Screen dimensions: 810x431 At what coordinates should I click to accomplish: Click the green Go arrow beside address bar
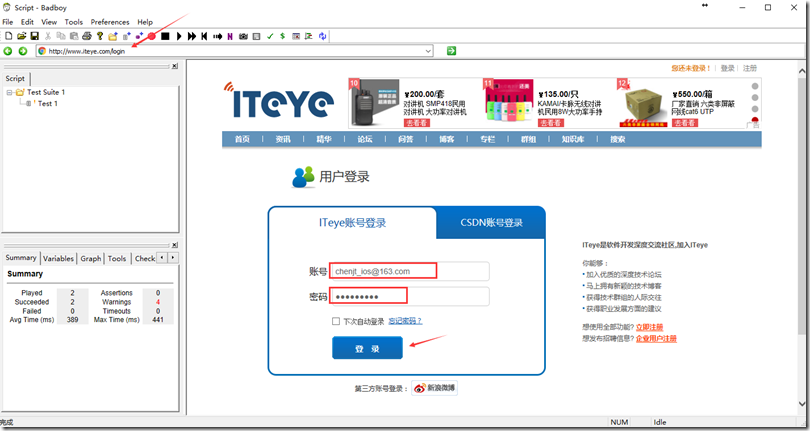[x=451, y=51]
